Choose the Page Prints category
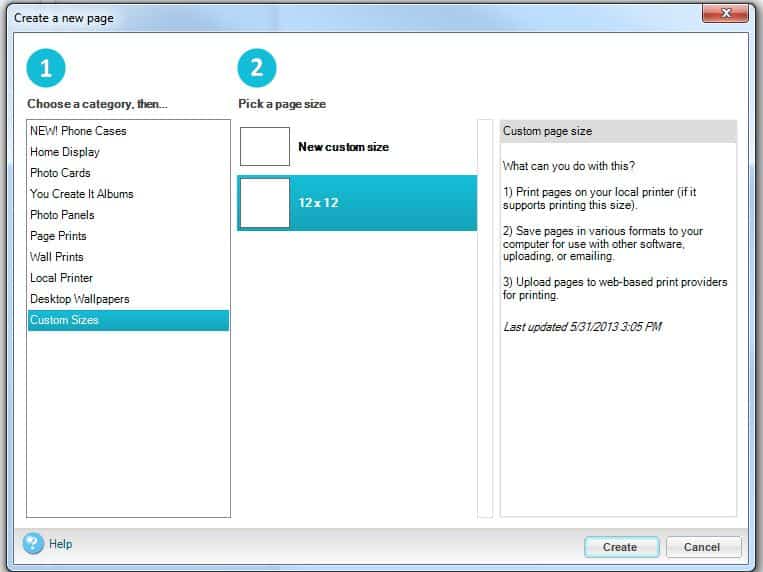 tap(128, 236)
